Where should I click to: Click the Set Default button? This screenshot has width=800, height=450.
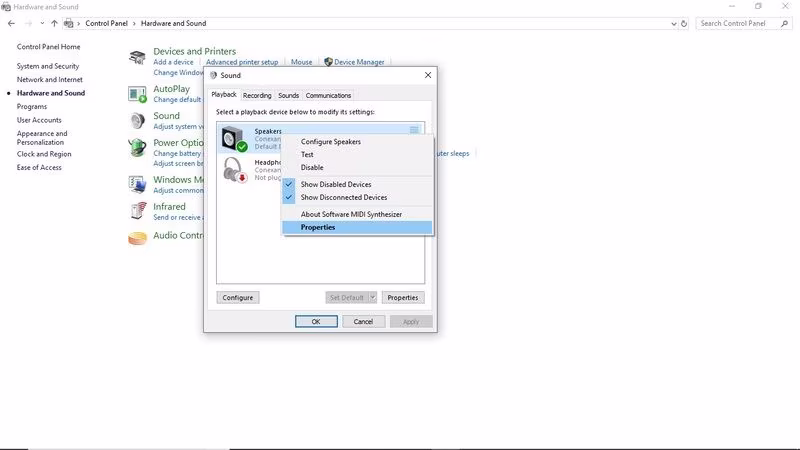point(347,297)
